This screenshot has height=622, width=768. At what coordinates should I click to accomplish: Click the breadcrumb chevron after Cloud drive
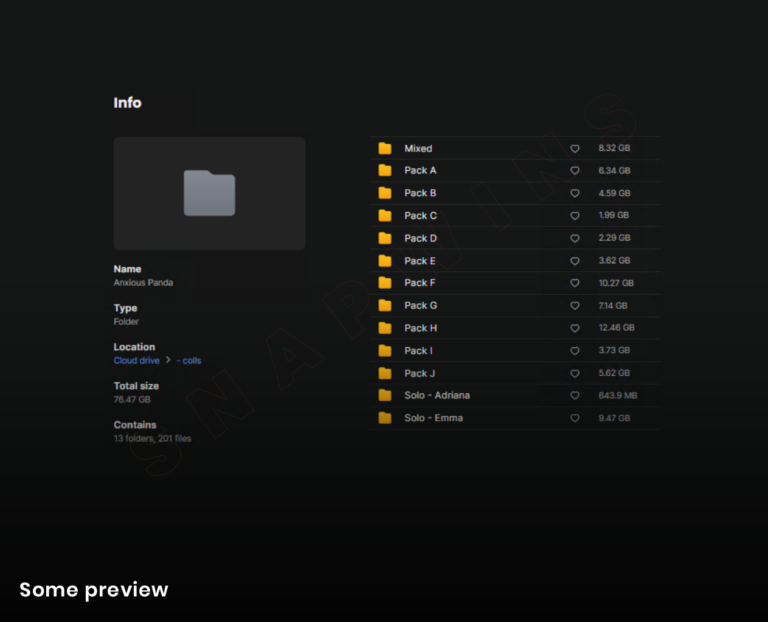point(168,360)
